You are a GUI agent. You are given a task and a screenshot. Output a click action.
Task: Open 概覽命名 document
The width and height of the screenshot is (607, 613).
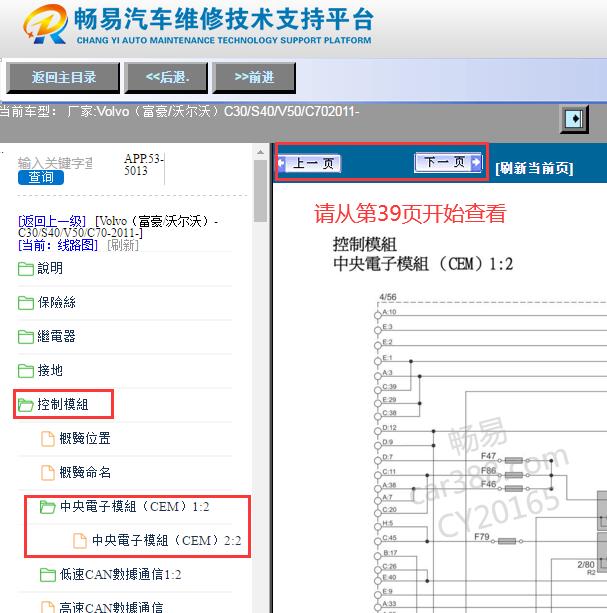(85, 472)
